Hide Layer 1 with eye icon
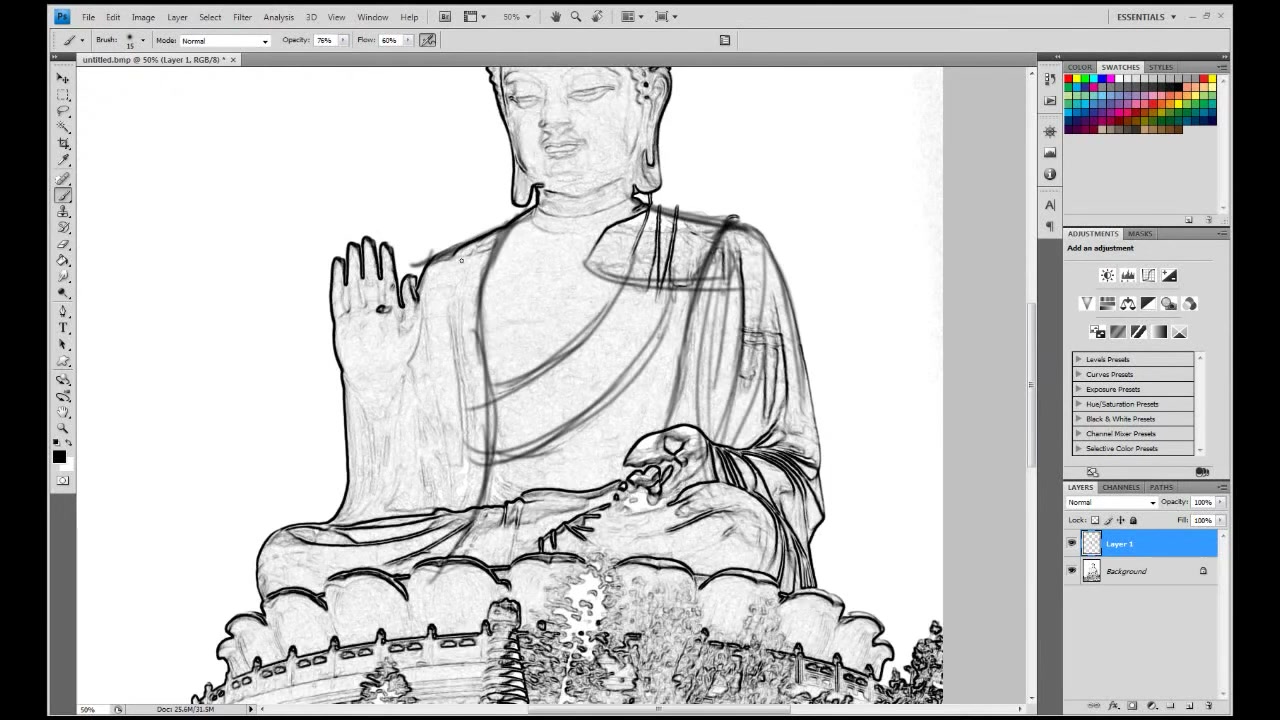This screenshot has width=1280, height=720. pos(1072,544)
